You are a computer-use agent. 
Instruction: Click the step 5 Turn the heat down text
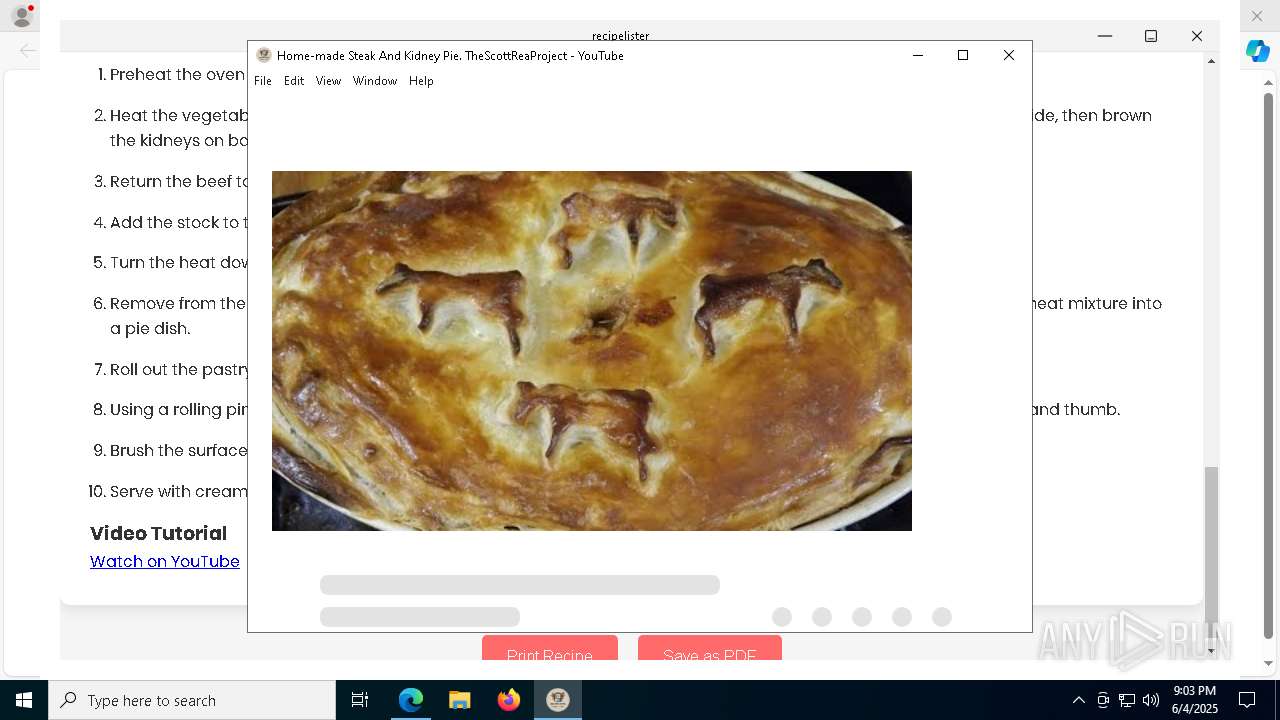click(x=179, y=262)
